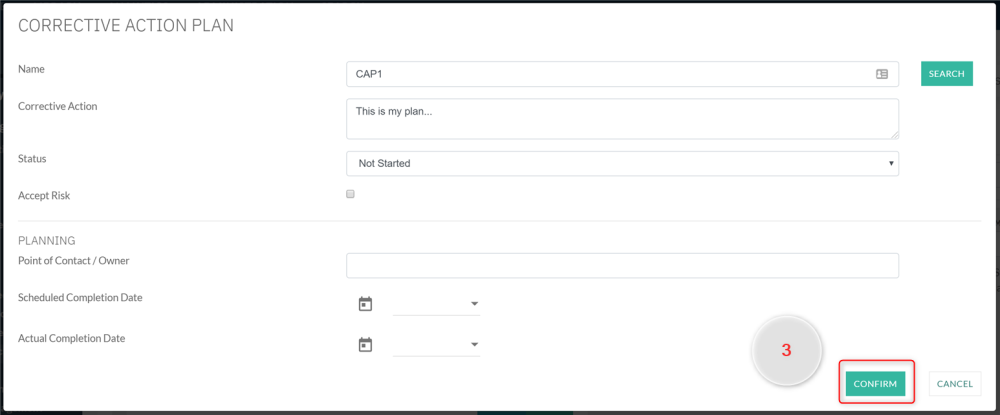Grab the Corrective Action textarea resize handle
This screenshot has height=415, width=1000.
[x=893, y=133]
